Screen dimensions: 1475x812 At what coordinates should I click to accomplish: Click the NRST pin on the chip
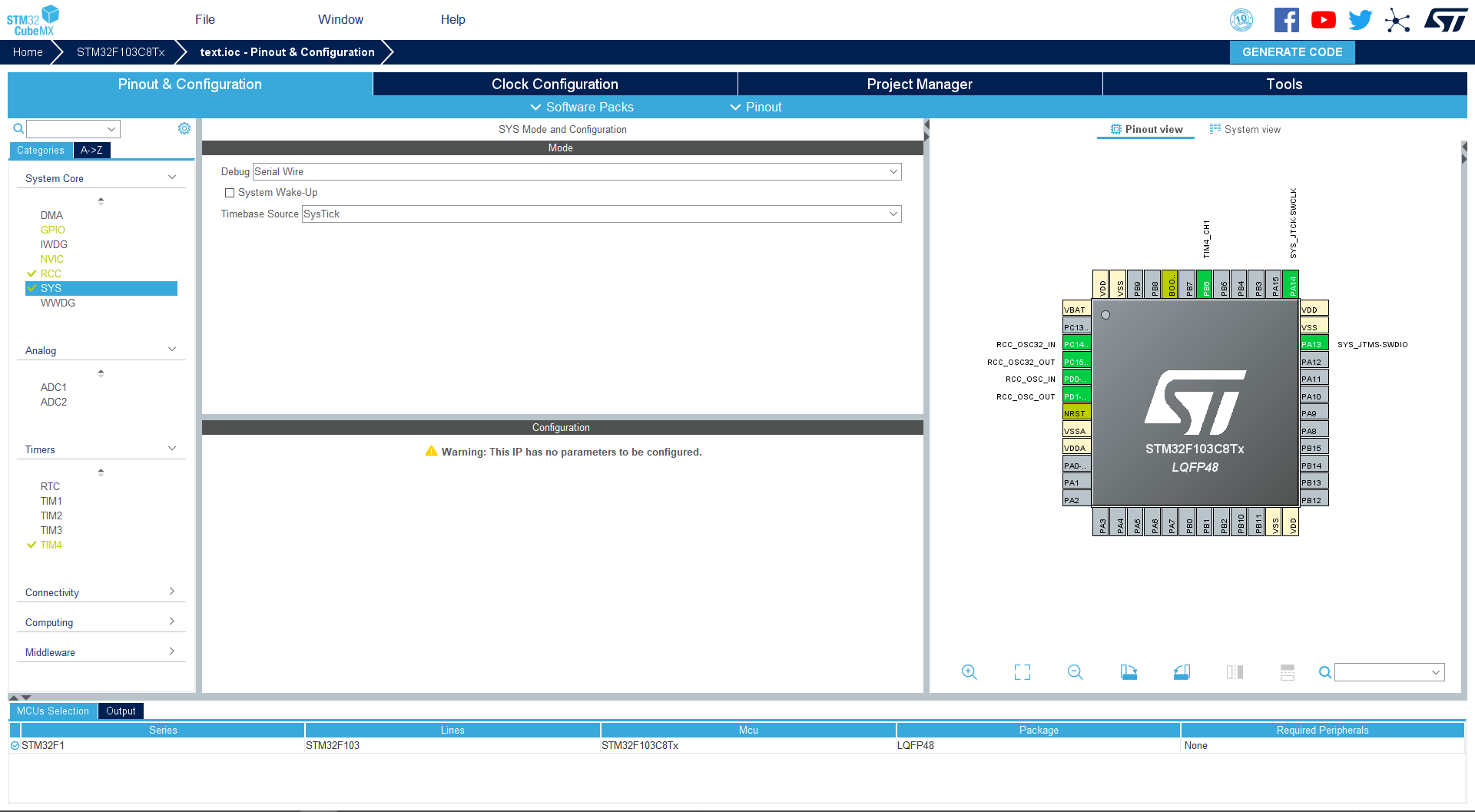1076,413
